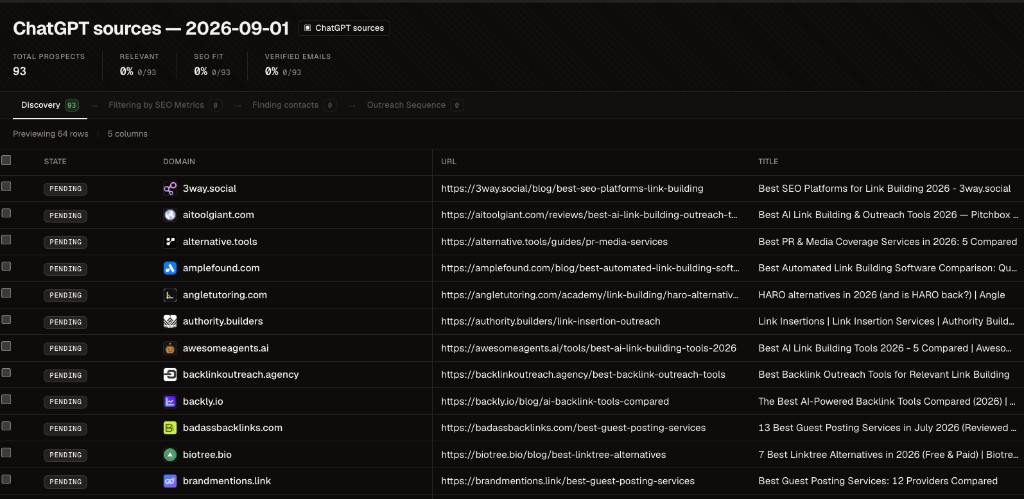
Task: Check the angletutoring.com row checkbox
Action: tap(7, 293)
